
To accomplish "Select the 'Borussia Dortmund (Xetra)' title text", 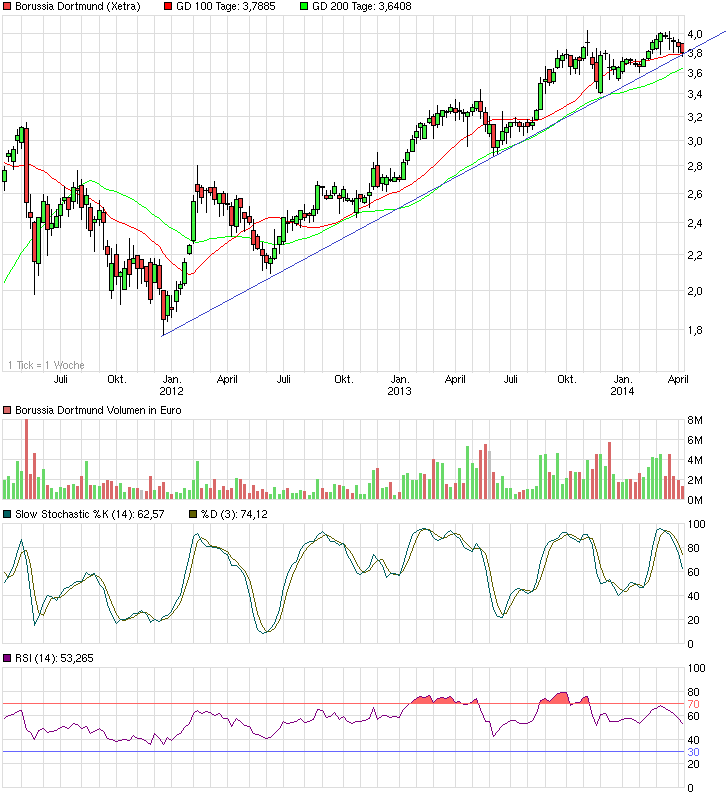I will point(78,7).
